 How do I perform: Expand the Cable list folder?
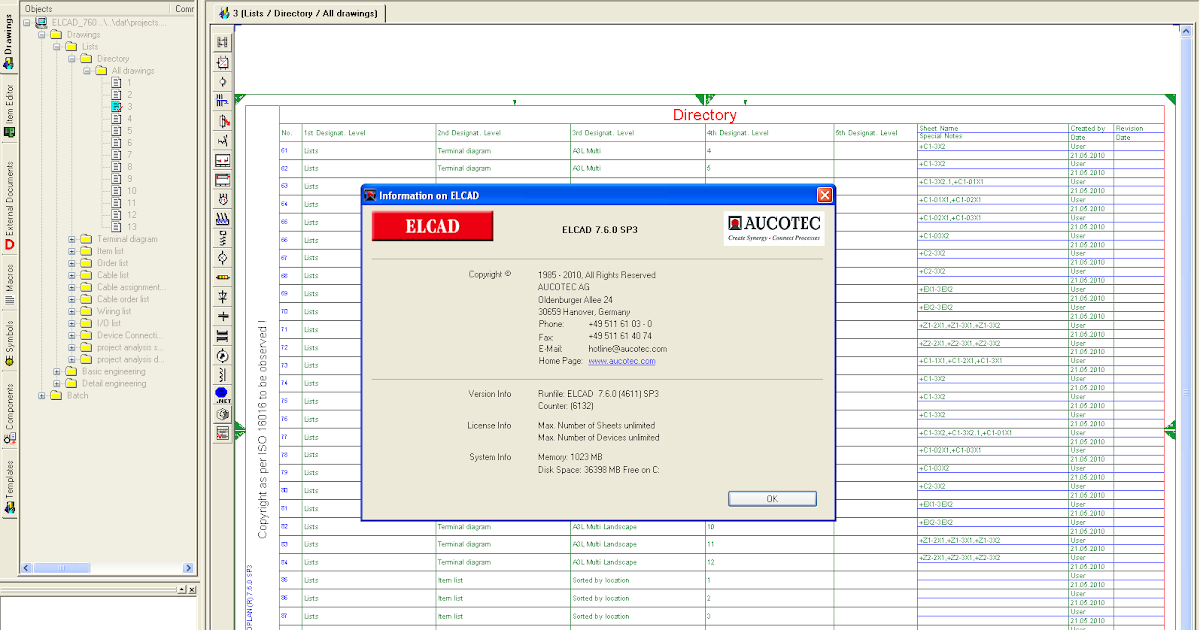pos(72,275)
